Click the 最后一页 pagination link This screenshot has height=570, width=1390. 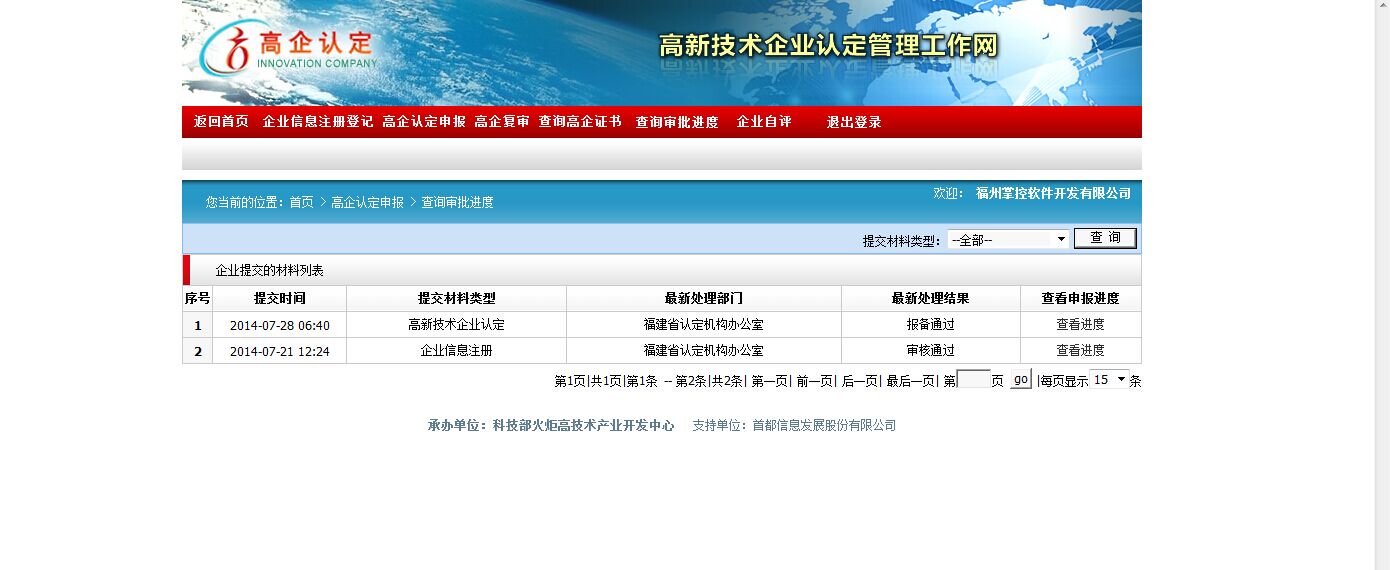click(x=910, y=381)
